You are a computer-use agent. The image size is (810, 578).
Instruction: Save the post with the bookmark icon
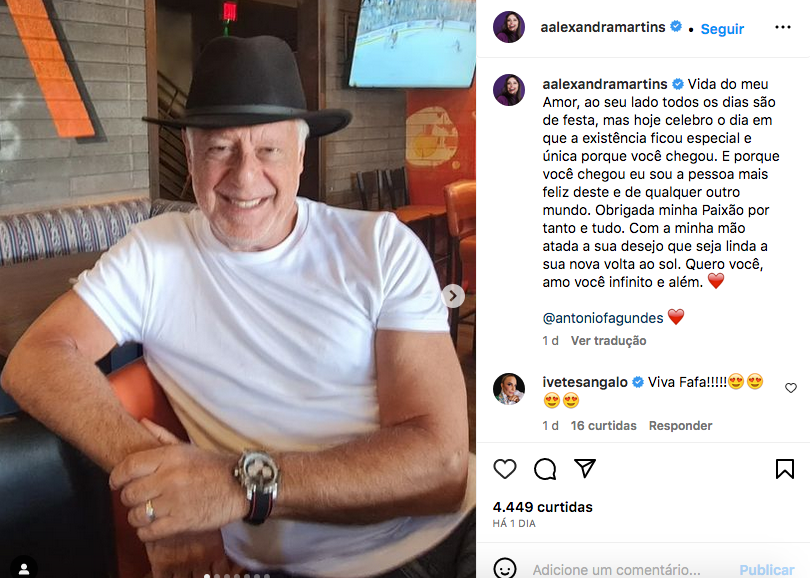pos(784,469)
